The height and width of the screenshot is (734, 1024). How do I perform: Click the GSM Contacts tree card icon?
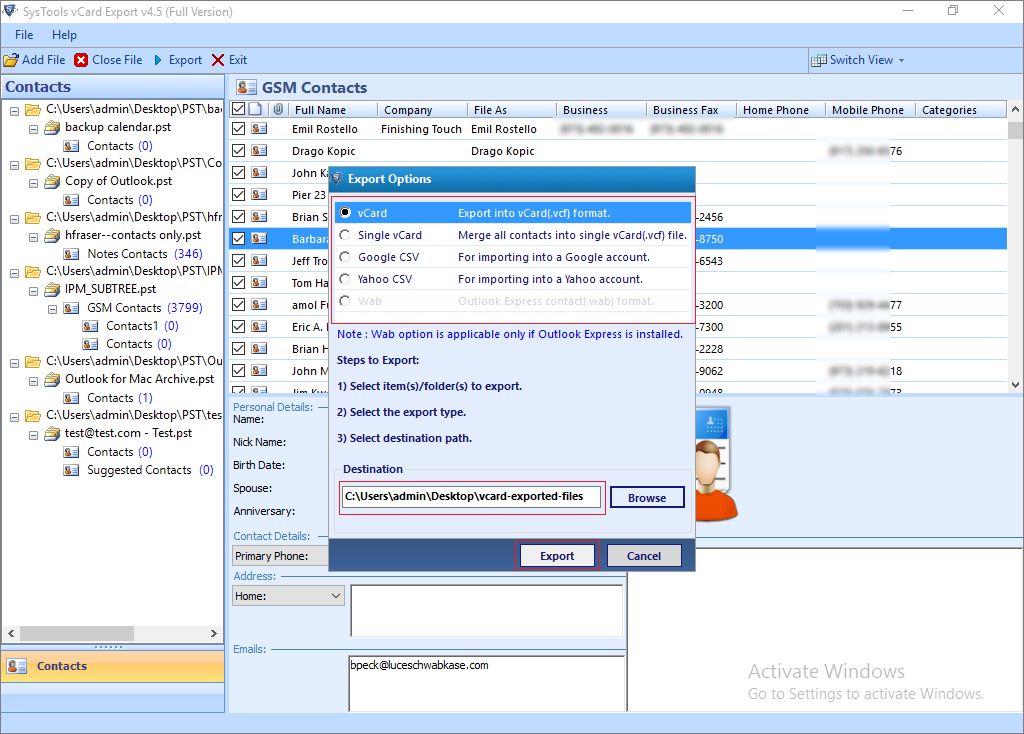click(71, 308)
